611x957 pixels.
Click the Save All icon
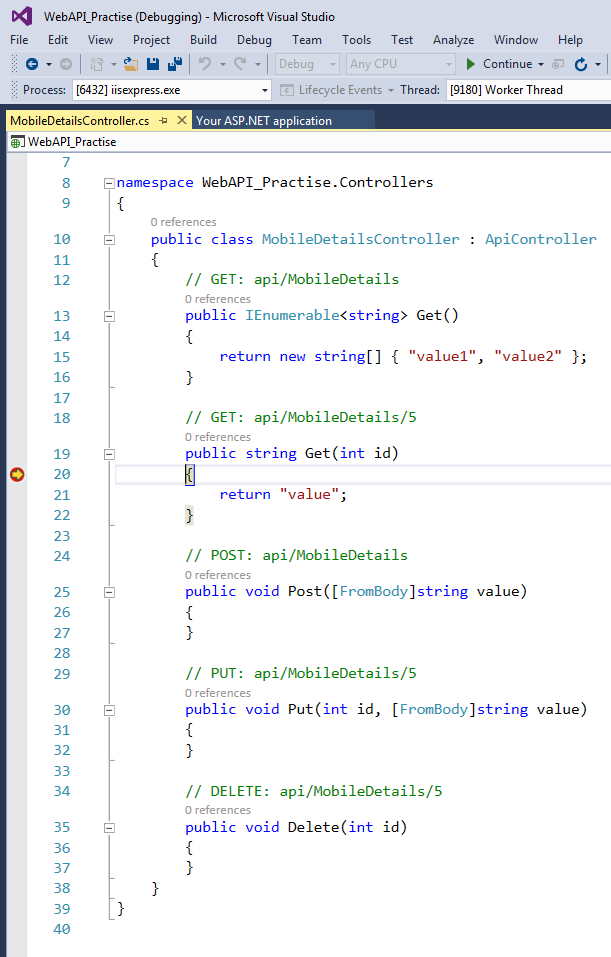(176, 64)
